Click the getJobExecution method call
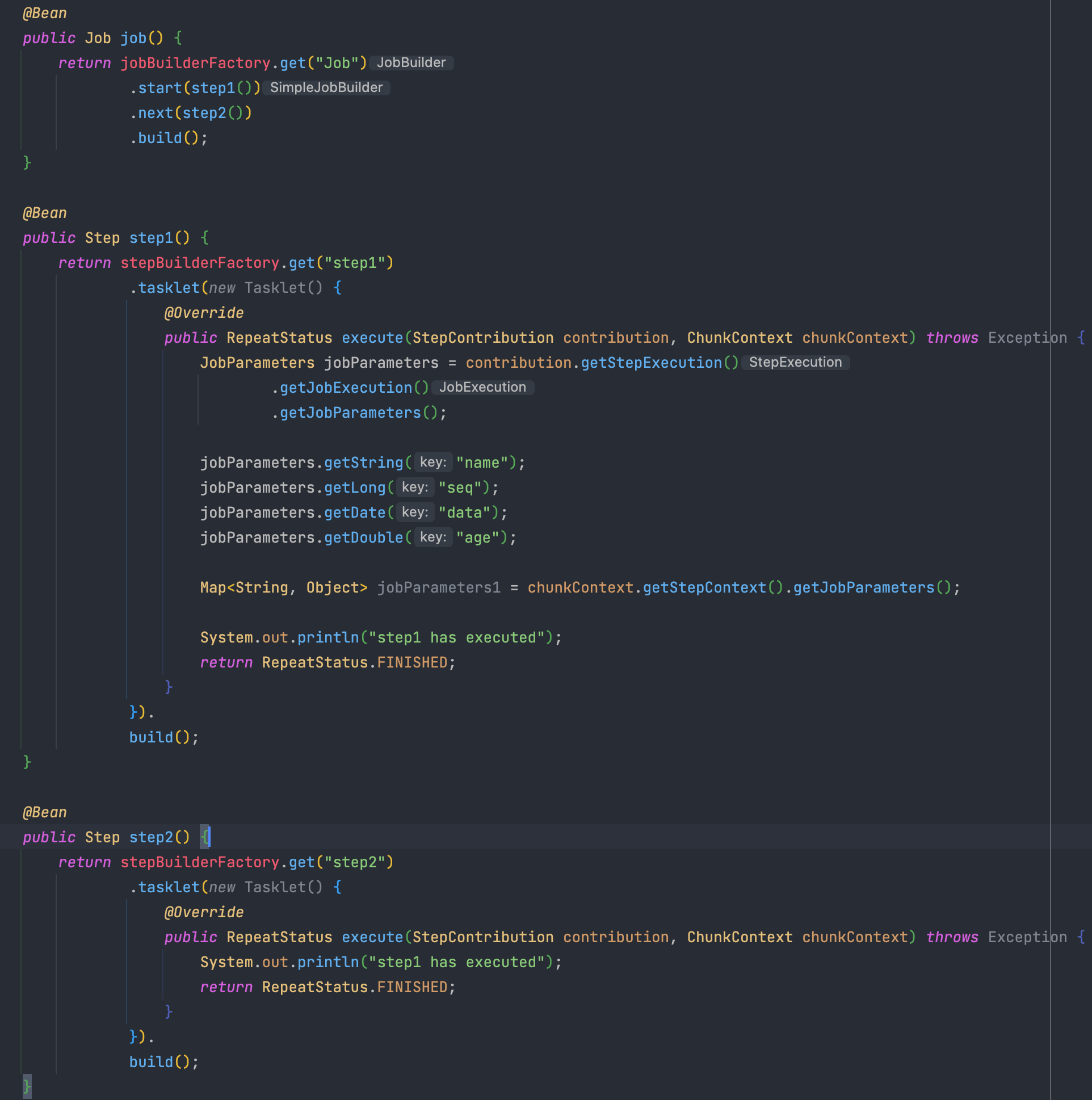 click(x=346, y=388)
